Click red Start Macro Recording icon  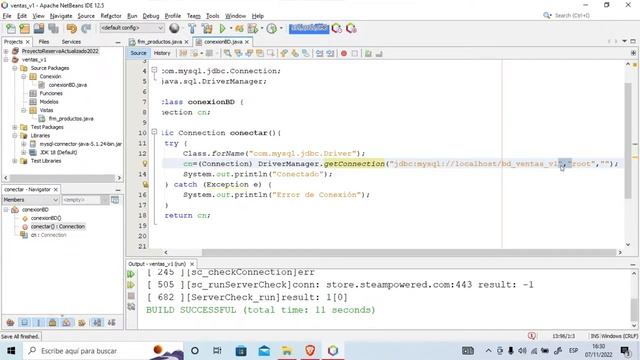(x=344, y=53)
